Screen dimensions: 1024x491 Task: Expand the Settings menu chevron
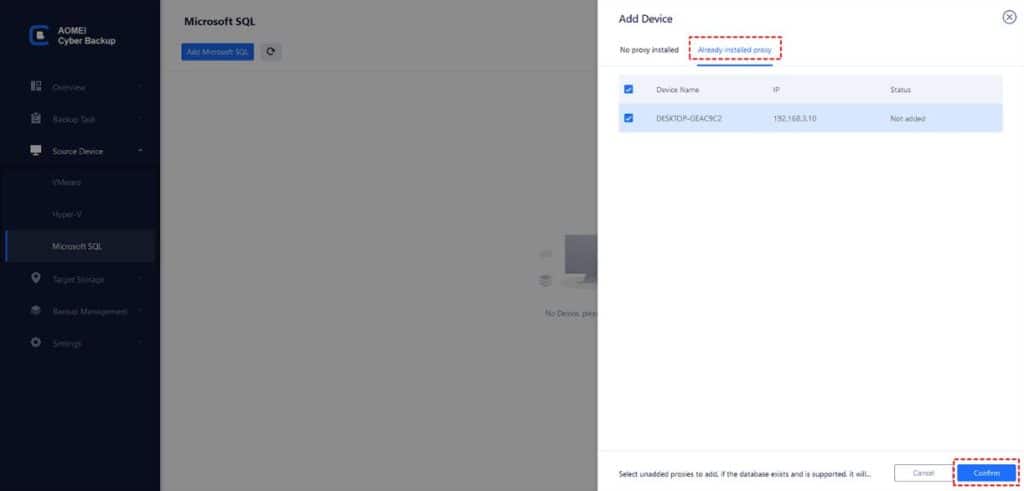tap(141, 343)
